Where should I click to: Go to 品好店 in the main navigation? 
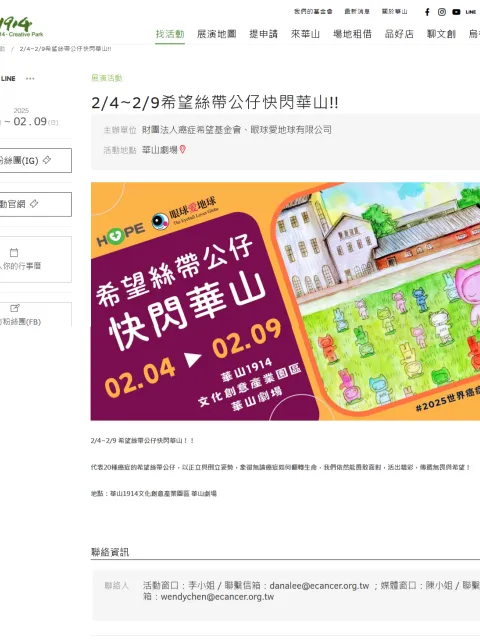(x=399, y=34)
